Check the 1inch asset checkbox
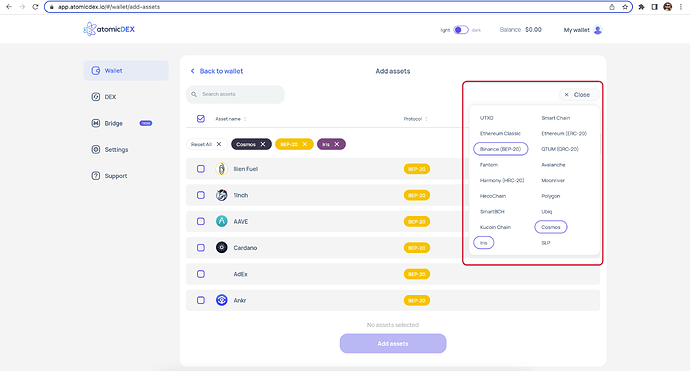This screenshot has height=371, width=690. 201,195
